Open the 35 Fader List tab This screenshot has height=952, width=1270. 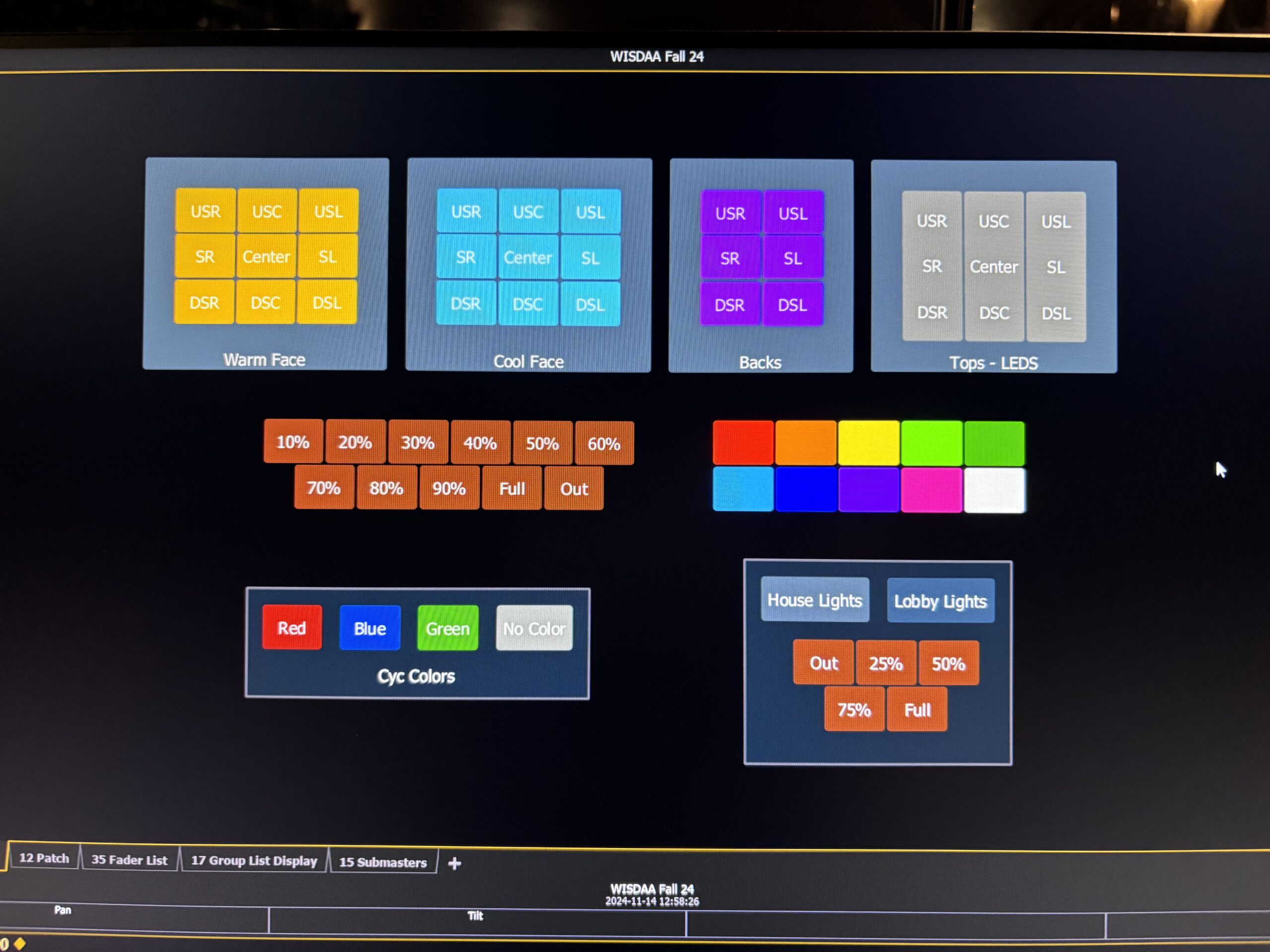[x=130, y=859]
